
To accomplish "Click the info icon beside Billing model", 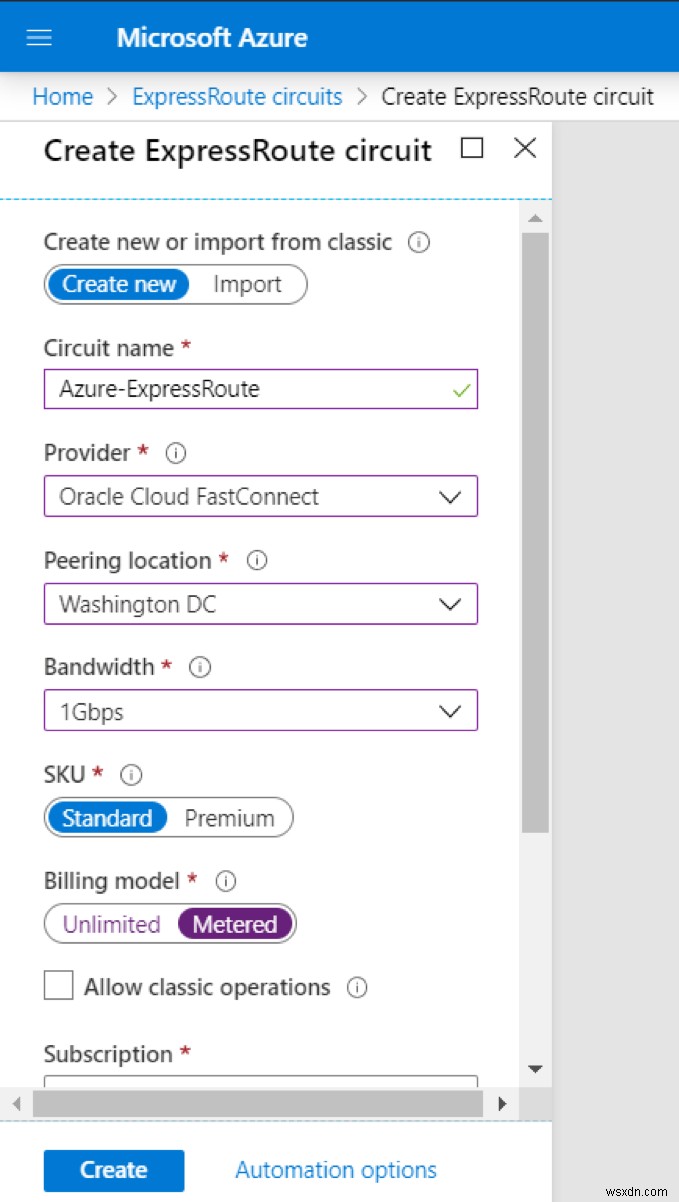I will pyautogui.click(x=225, y=881).
